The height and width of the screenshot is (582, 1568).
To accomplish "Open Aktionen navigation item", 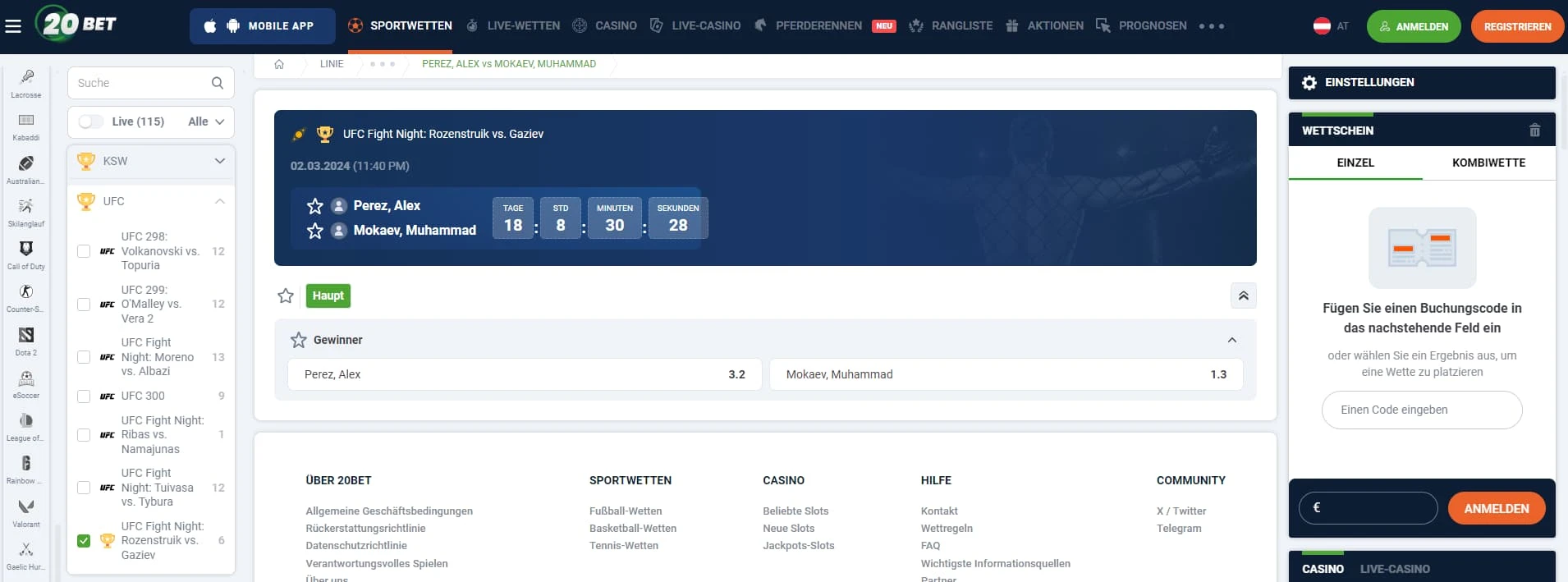I will pos(1044,26).
